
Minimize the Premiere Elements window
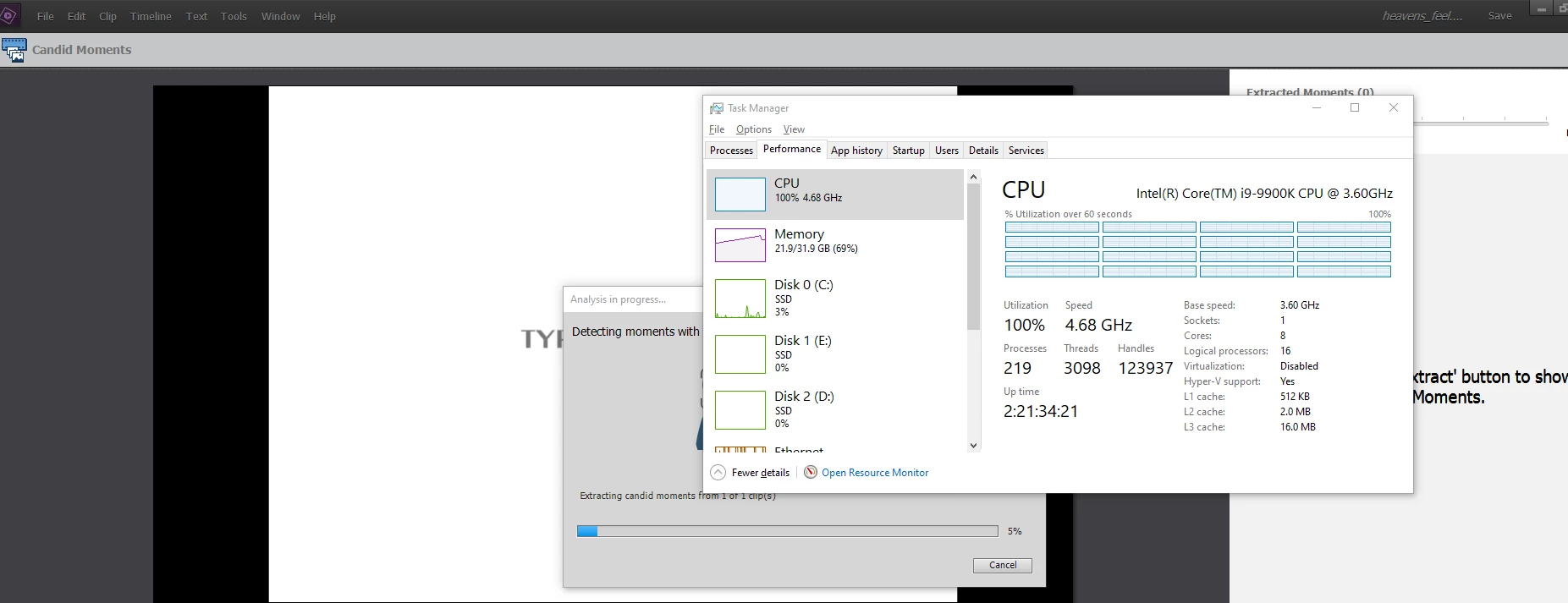click(1541, 8)
